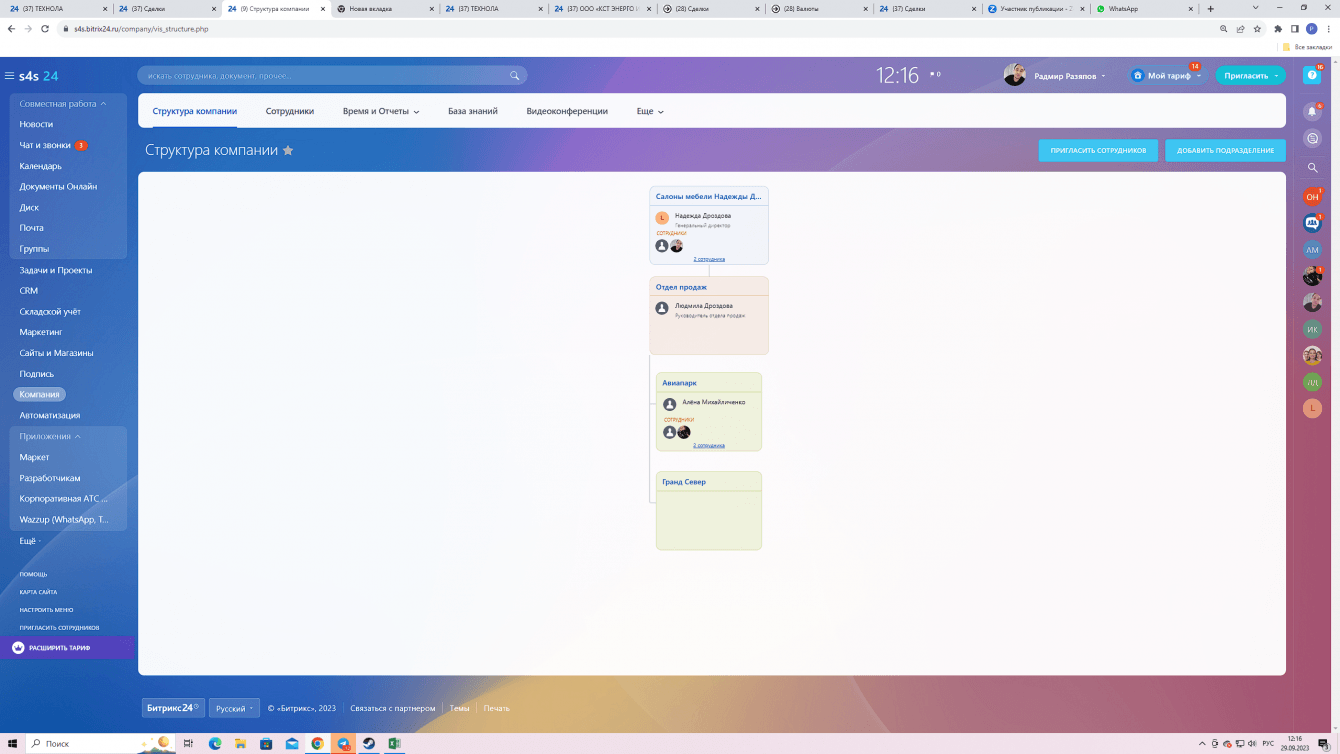1340x754 pixels.
Task: Open Чат и звонки in the sidebar
Action: coord(45,145)
